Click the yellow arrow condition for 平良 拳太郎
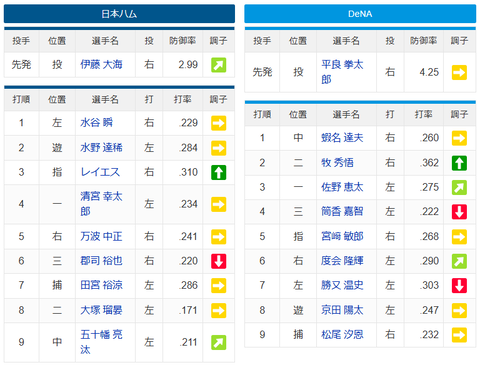Image resolution: width=480 pixels, height=365 pixels. coord(459,72)
